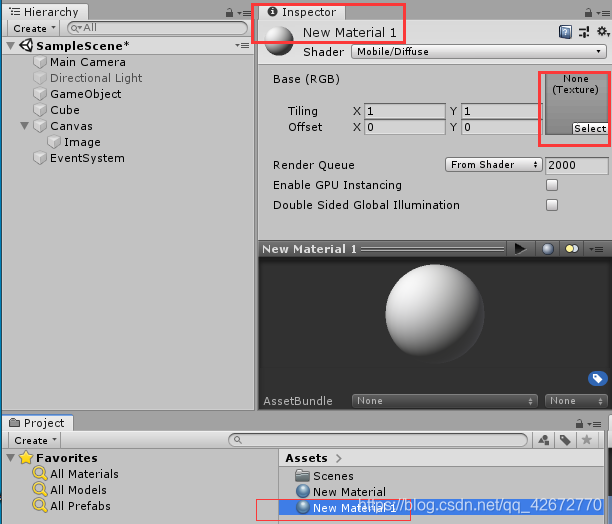The width and height of the screenshot is (612, 524).
Task: Open the preset selector icon in Inspector
Action: (584, 32)
